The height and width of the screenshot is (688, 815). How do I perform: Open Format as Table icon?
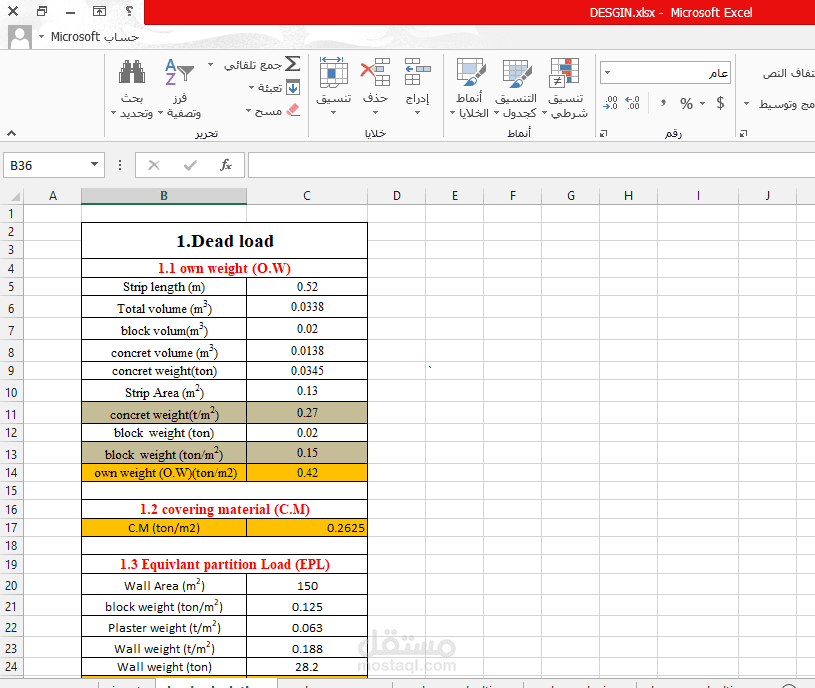tap(517, 73)
